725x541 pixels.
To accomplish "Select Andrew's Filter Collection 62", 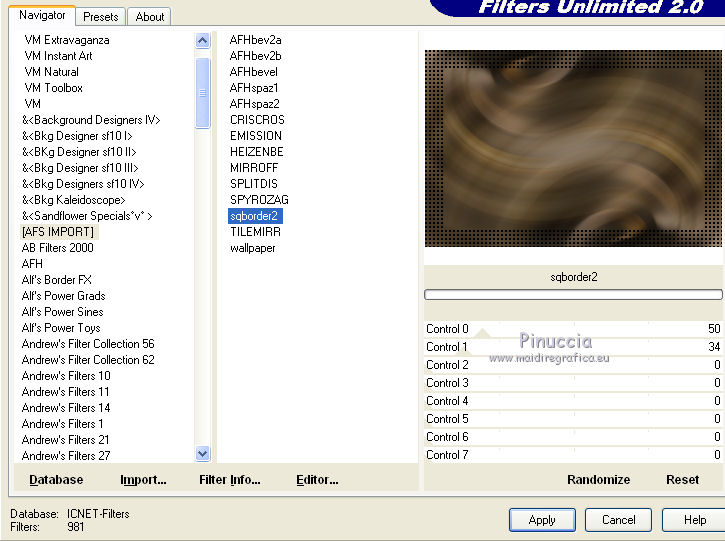I will pos(88,360).
